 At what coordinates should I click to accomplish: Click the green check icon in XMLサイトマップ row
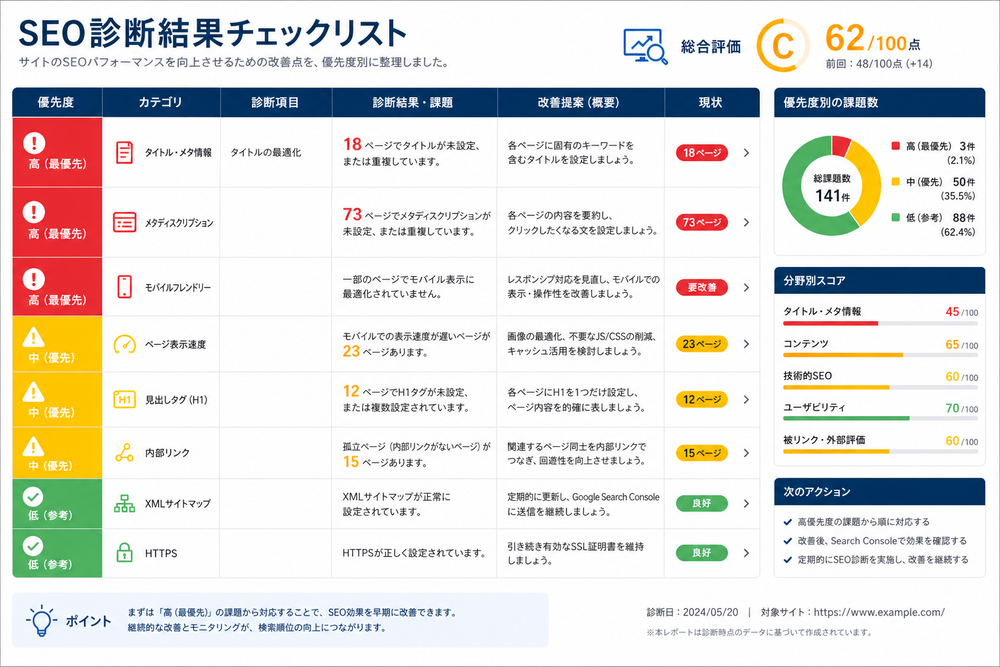pos(33,496)
